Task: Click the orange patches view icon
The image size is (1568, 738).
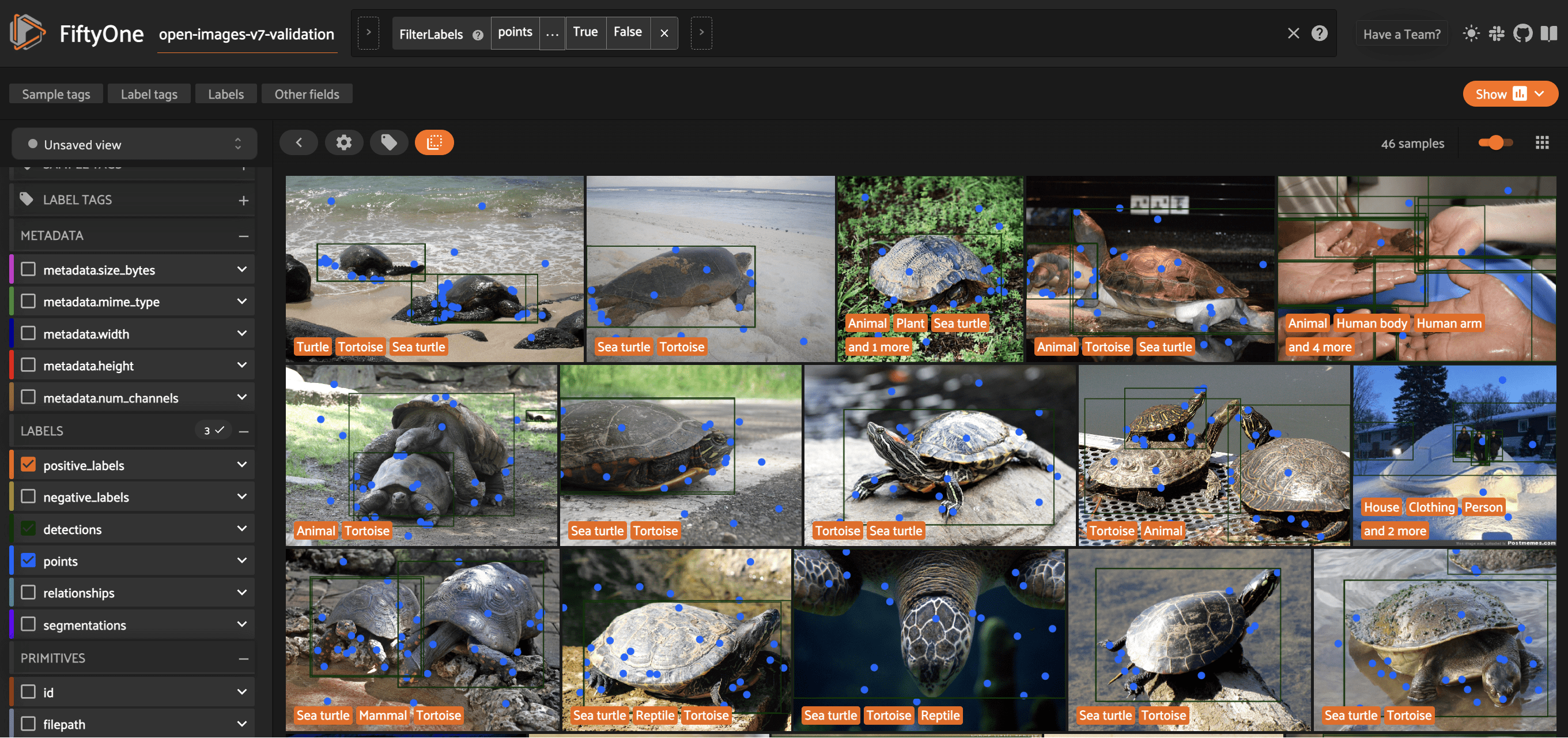Action: (434, 142)
